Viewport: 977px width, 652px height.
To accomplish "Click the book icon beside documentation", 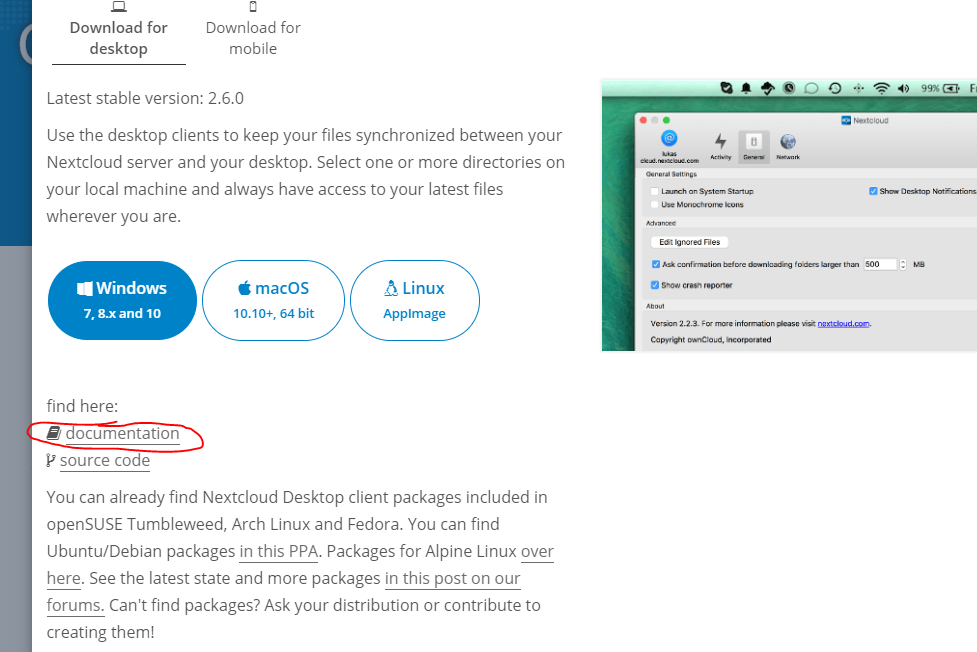I will pyautogui.click(x=53, y=434).
